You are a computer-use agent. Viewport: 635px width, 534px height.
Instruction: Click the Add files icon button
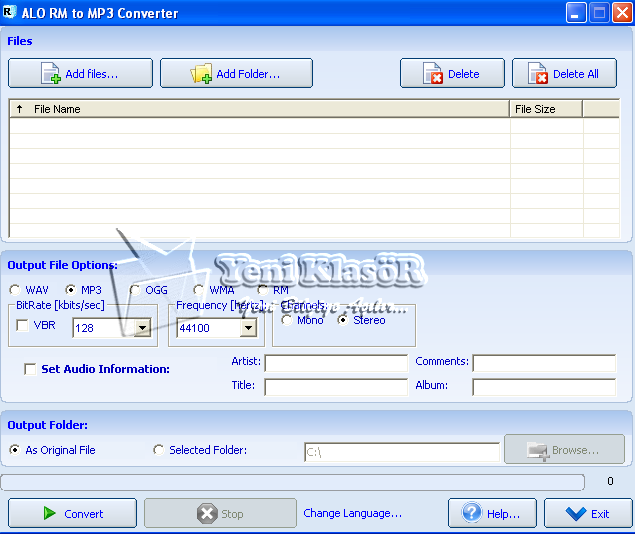(x=51, y=74)
